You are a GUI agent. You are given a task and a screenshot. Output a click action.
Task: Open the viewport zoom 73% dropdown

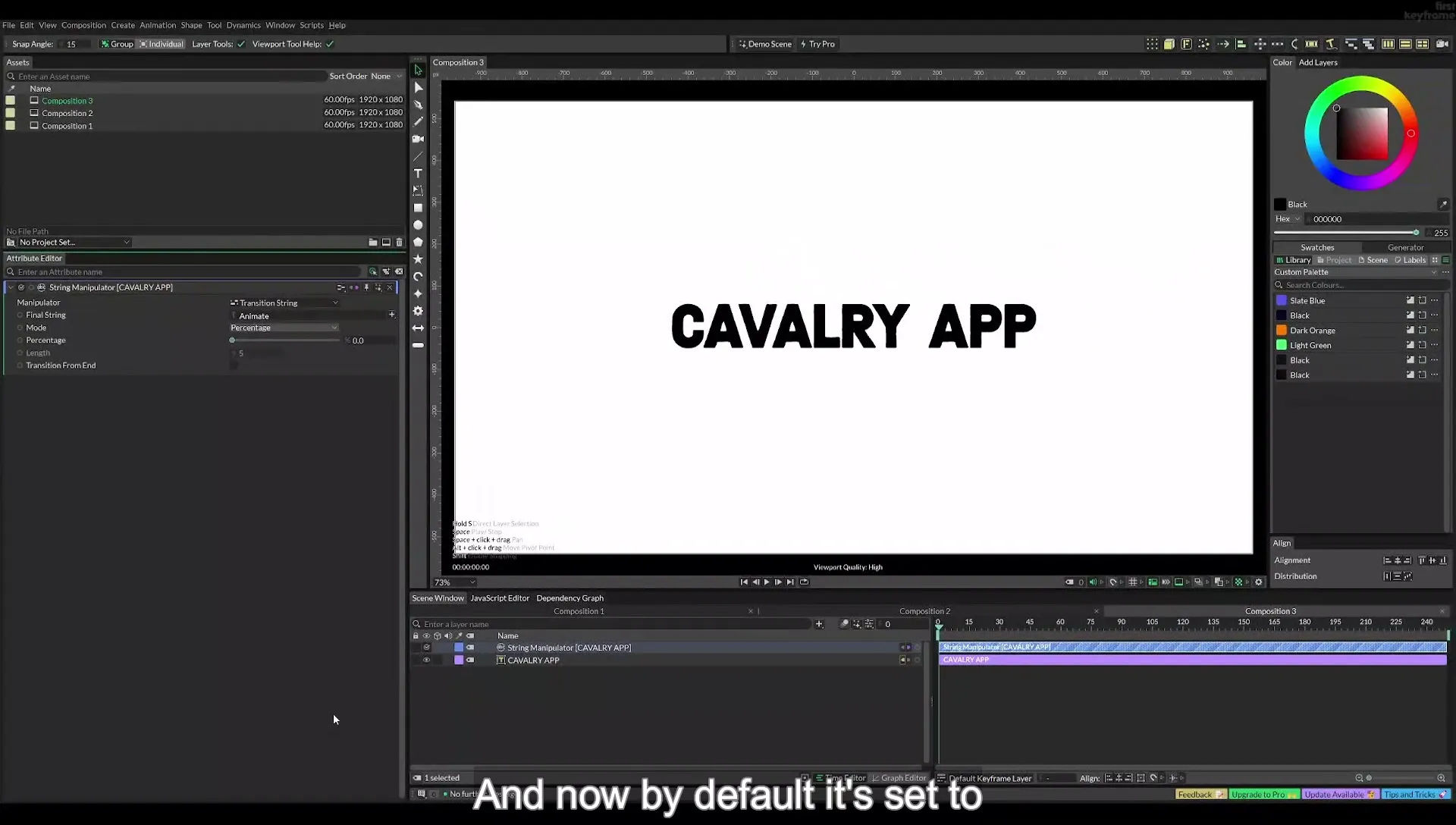(x=454, y=582)
